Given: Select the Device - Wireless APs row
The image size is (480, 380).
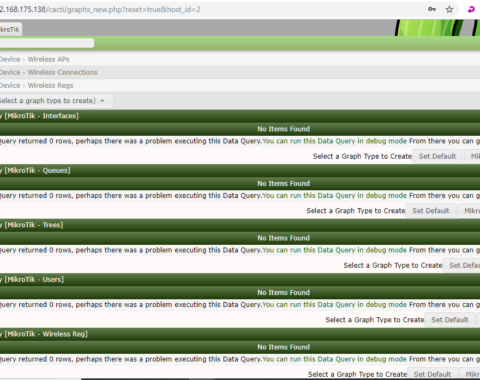Looking at the screenshot, I should [x=240, y=59].
